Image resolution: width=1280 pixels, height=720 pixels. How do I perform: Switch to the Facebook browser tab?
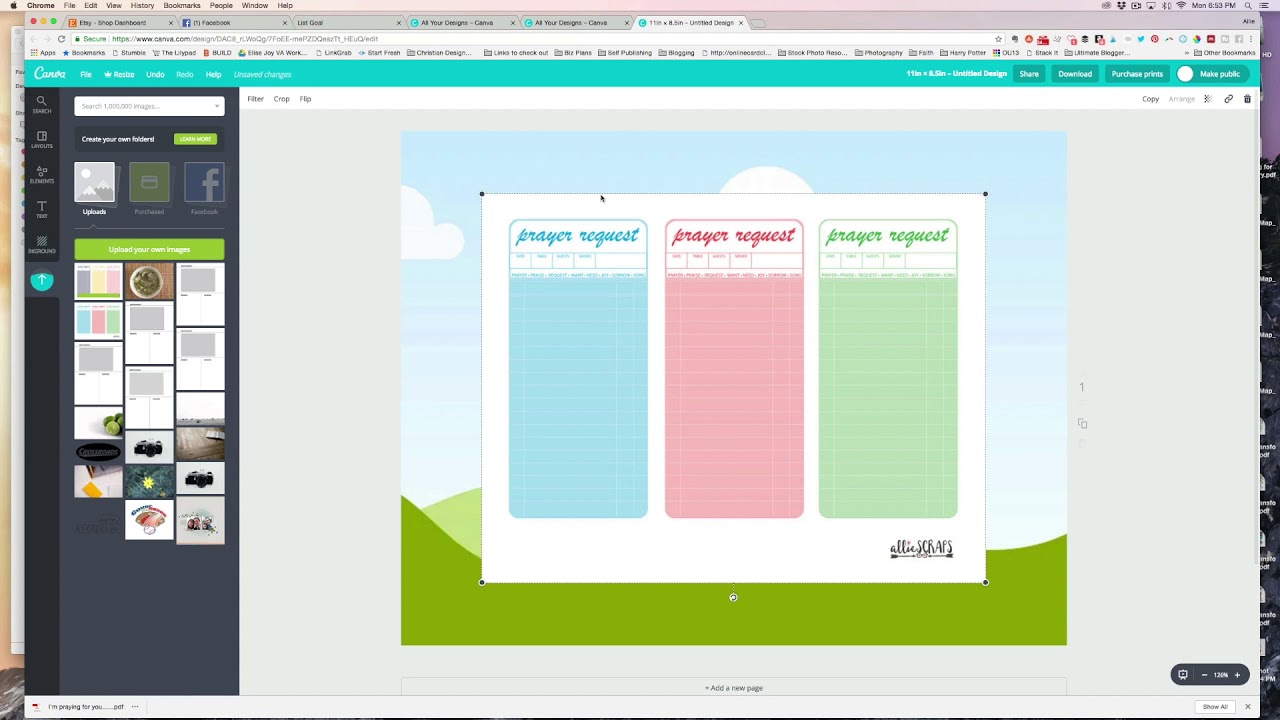[232, 22]
